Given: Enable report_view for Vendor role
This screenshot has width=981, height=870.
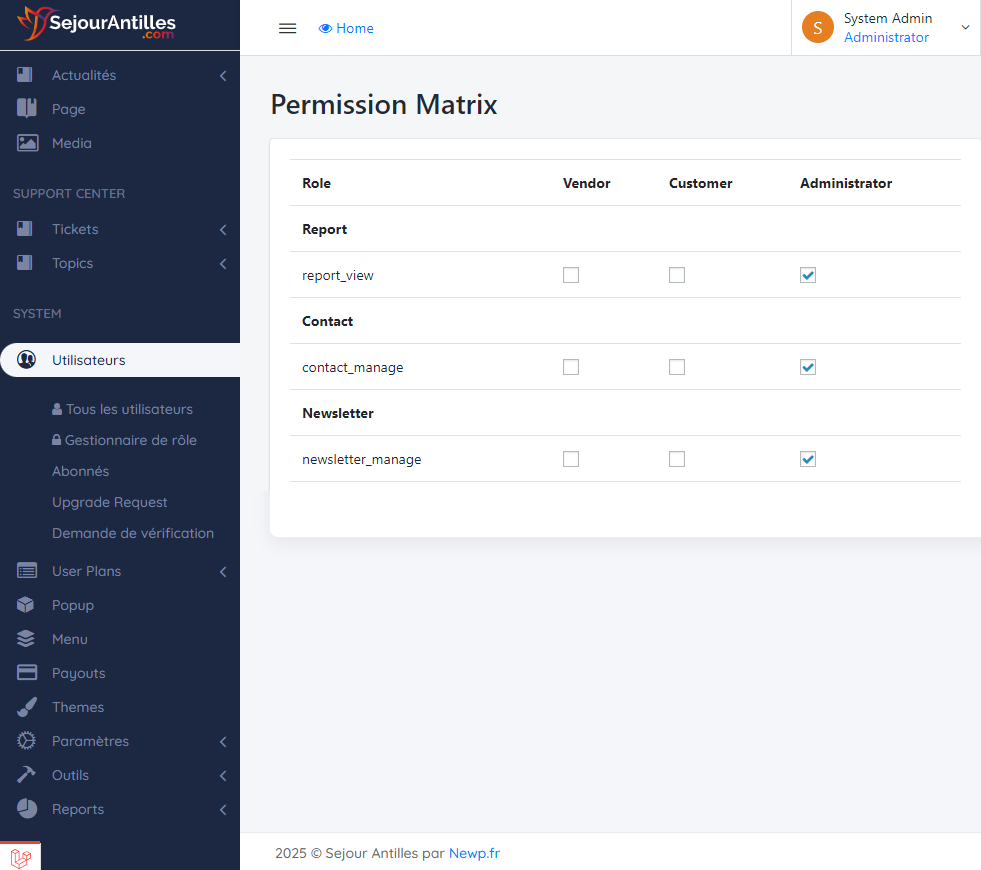Looking at the screenshot, I should (x=571, y=275).
